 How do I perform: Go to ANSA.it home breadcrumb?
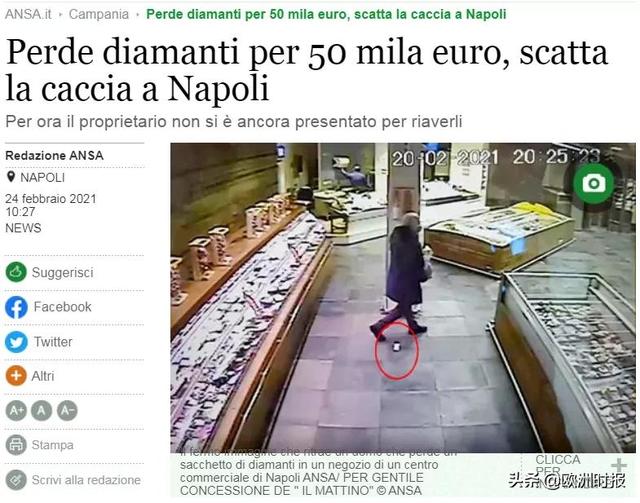28,14
